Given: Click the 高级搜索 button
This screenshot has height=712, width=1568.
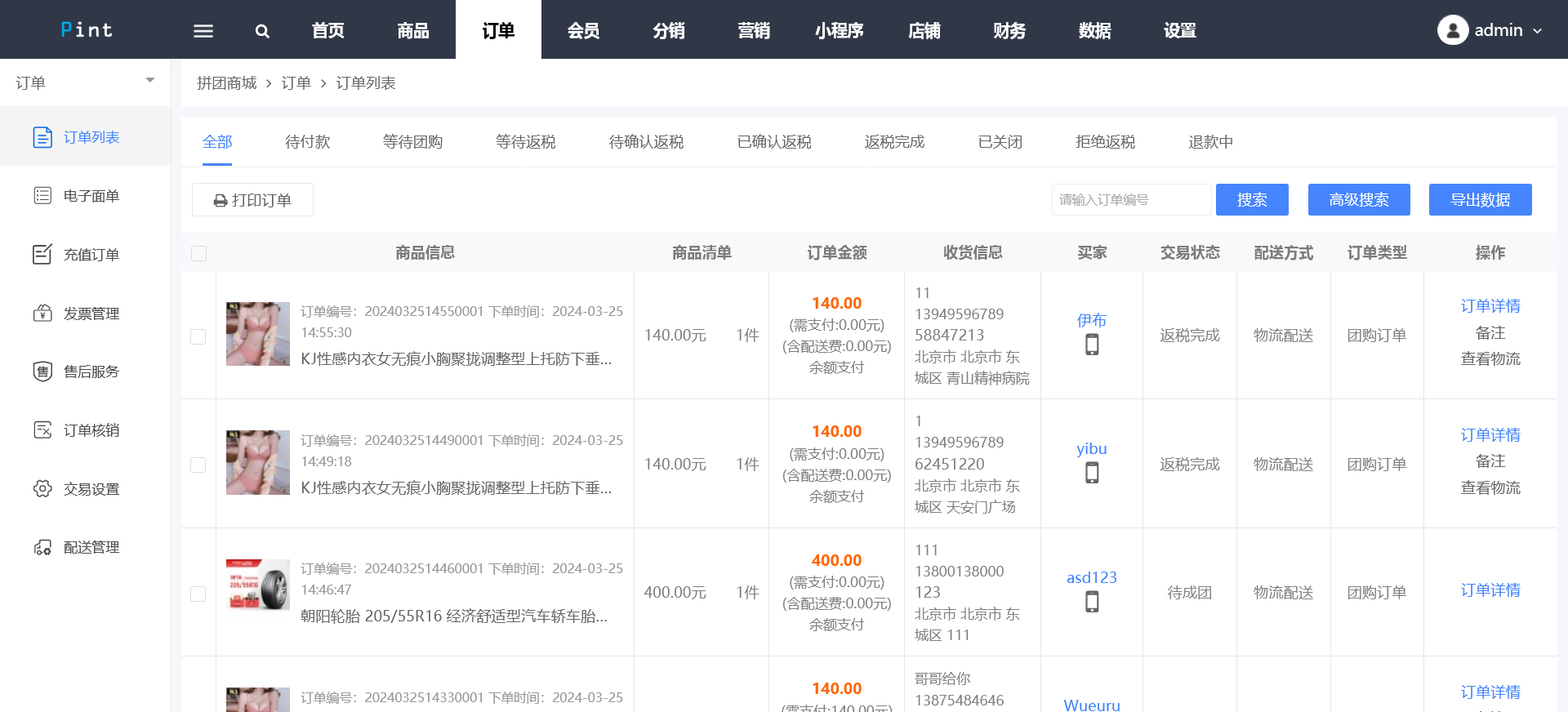Looking at the screenshot, I should pyautogui.click(x=1358, y=200).
